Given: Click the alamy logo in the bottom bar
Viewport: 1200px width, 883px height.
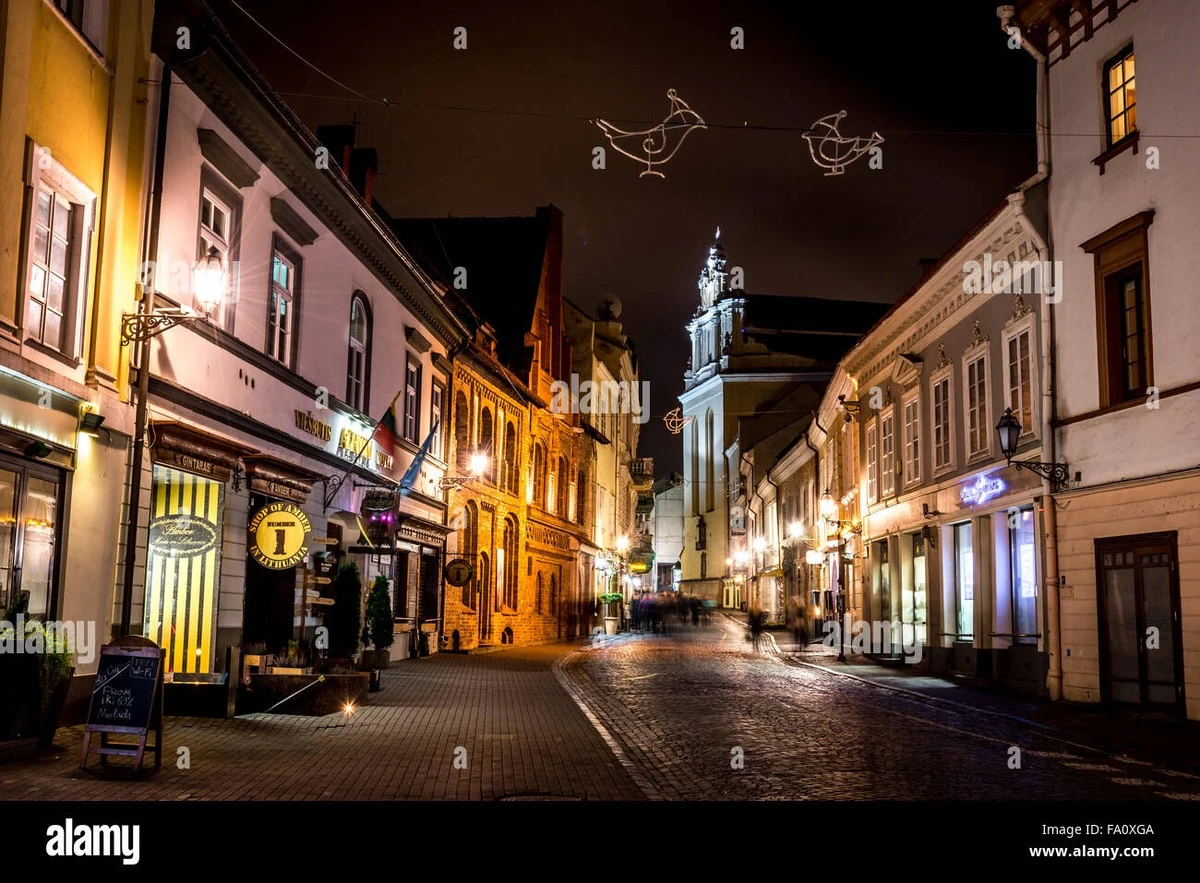Looking at the screenshot, I should (x=92, y=841).
